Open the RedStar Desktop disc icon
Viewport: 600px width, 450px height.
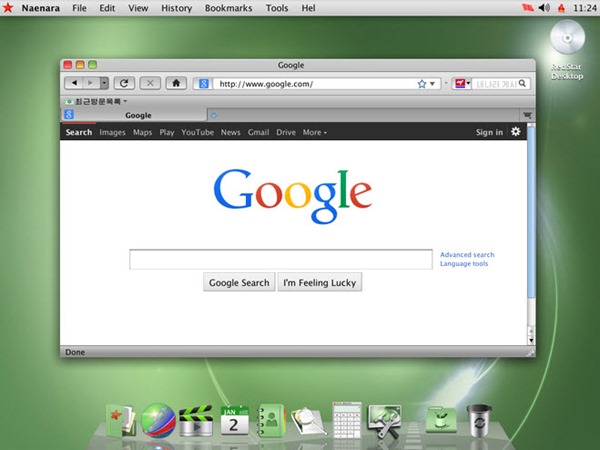pos(567,38)
